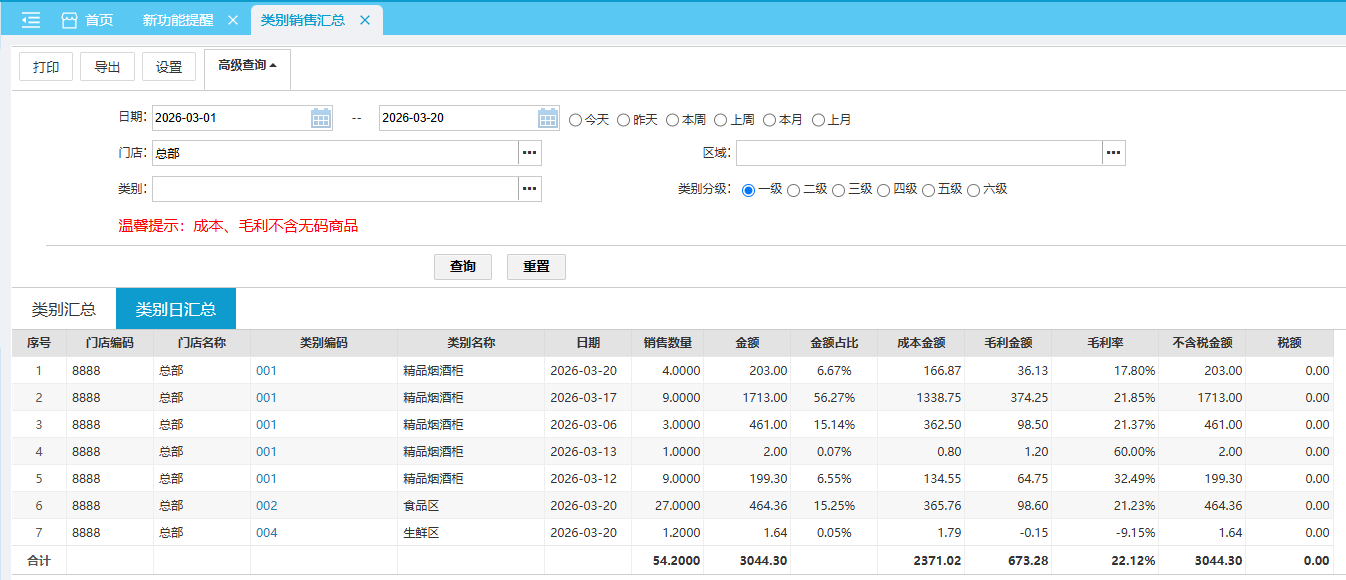1346x580 pixels.
Task: Close the 新功能提醒 tab
Action: 233,20
